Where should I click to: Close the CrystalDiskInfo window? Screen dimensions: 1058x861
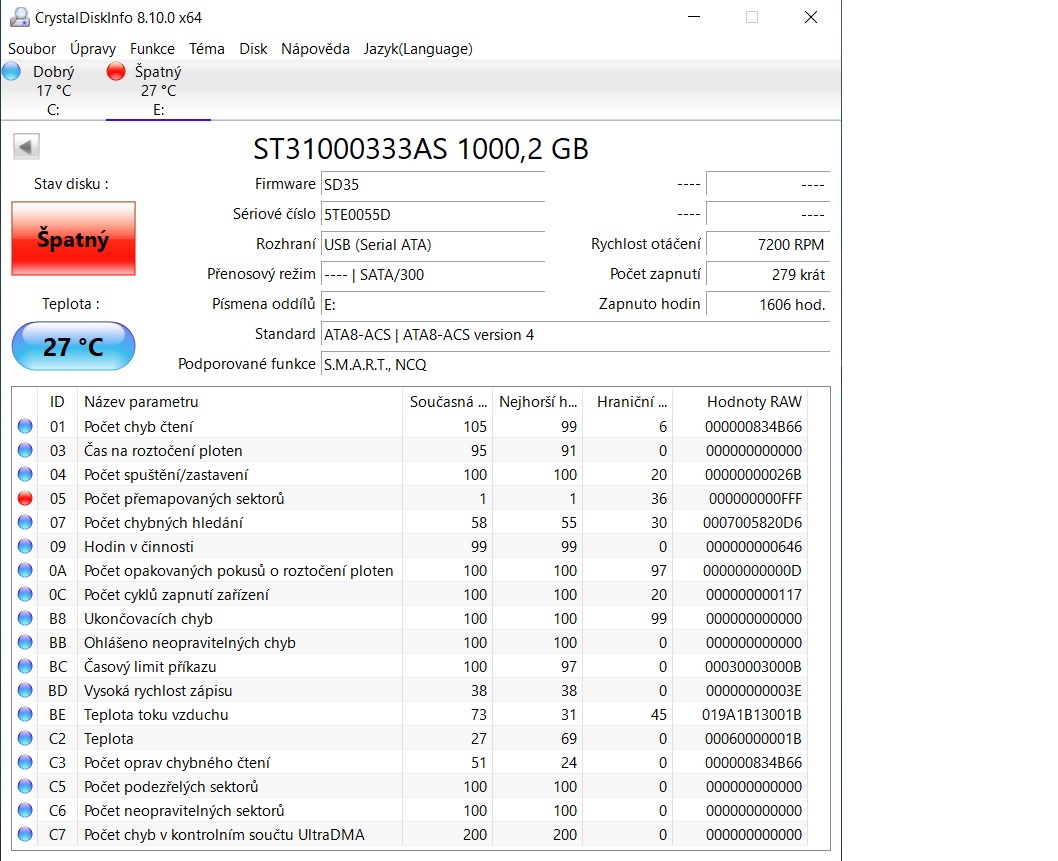[811, 18]
